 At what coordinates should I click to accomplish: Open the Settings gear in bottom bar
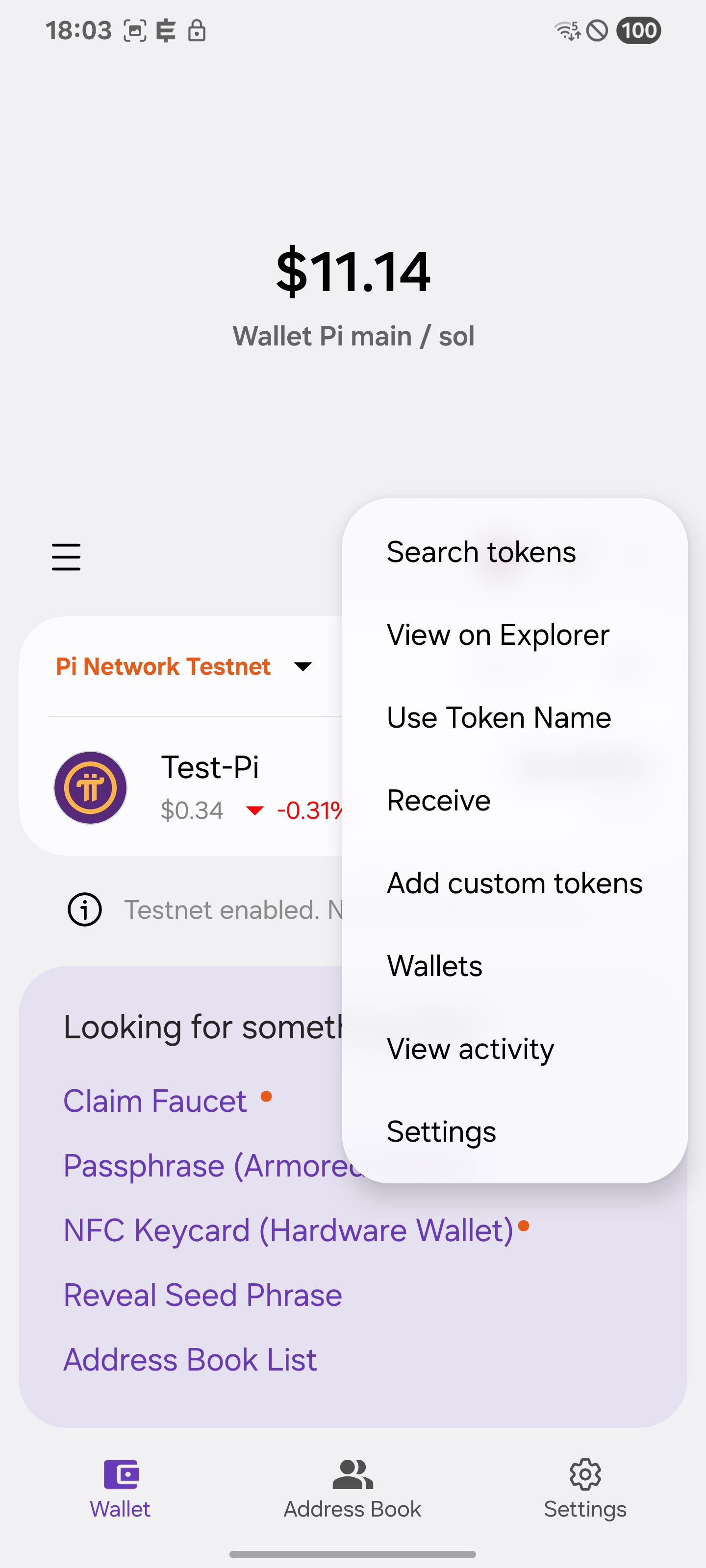[585, 1473]
